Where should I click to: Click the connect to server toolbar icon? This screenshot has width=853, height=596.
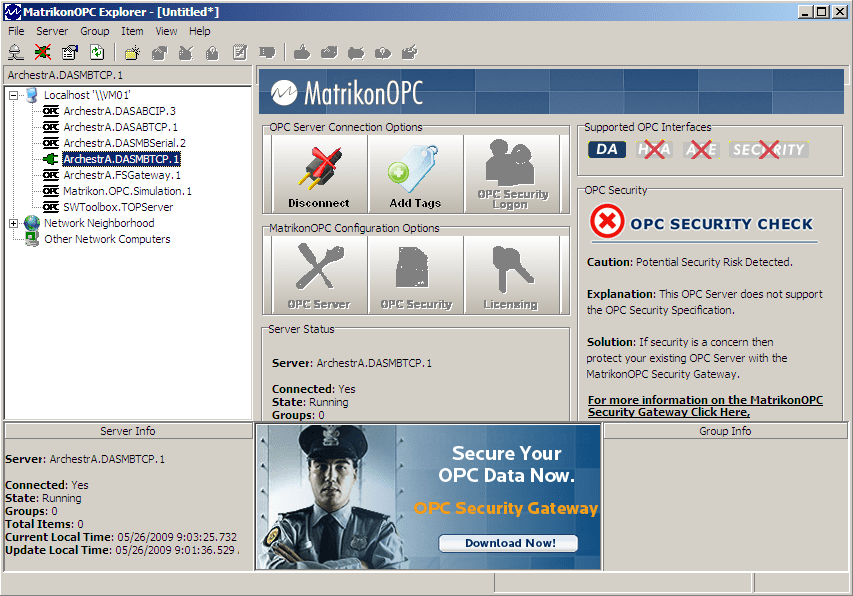(16, 52)
